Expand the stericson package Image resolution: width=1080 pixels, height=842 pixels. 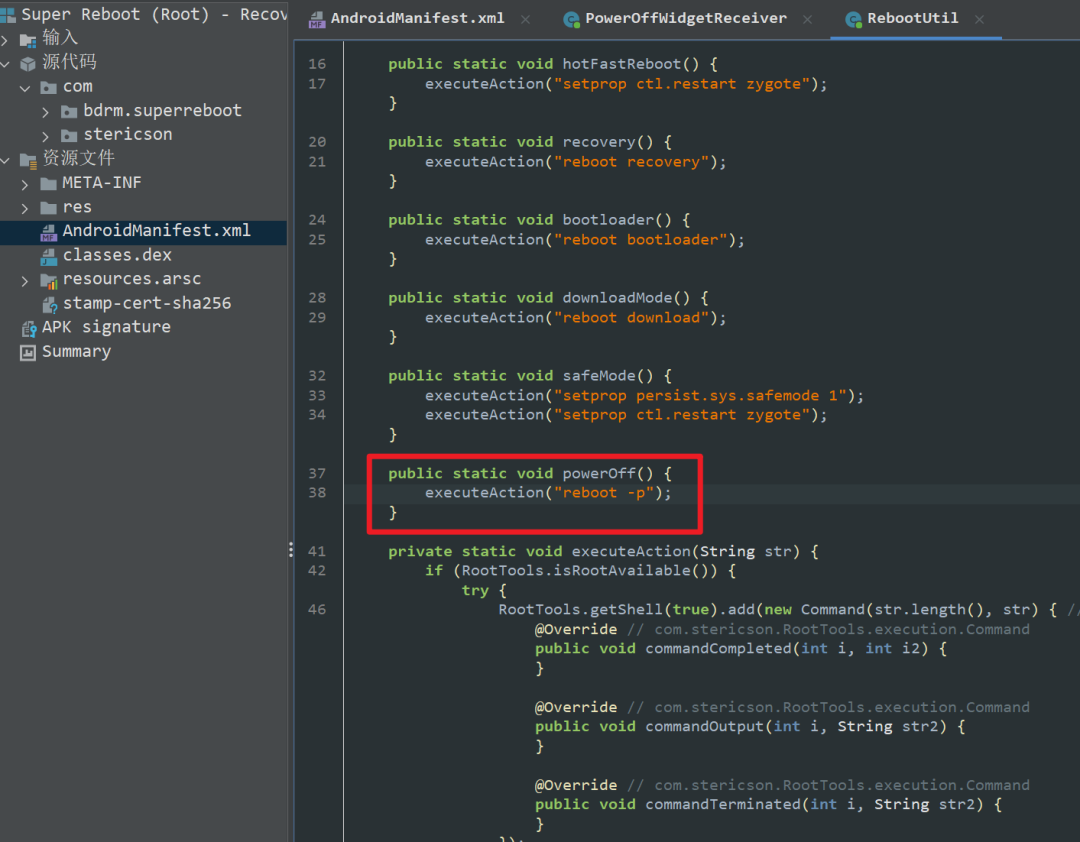[45, 136]
